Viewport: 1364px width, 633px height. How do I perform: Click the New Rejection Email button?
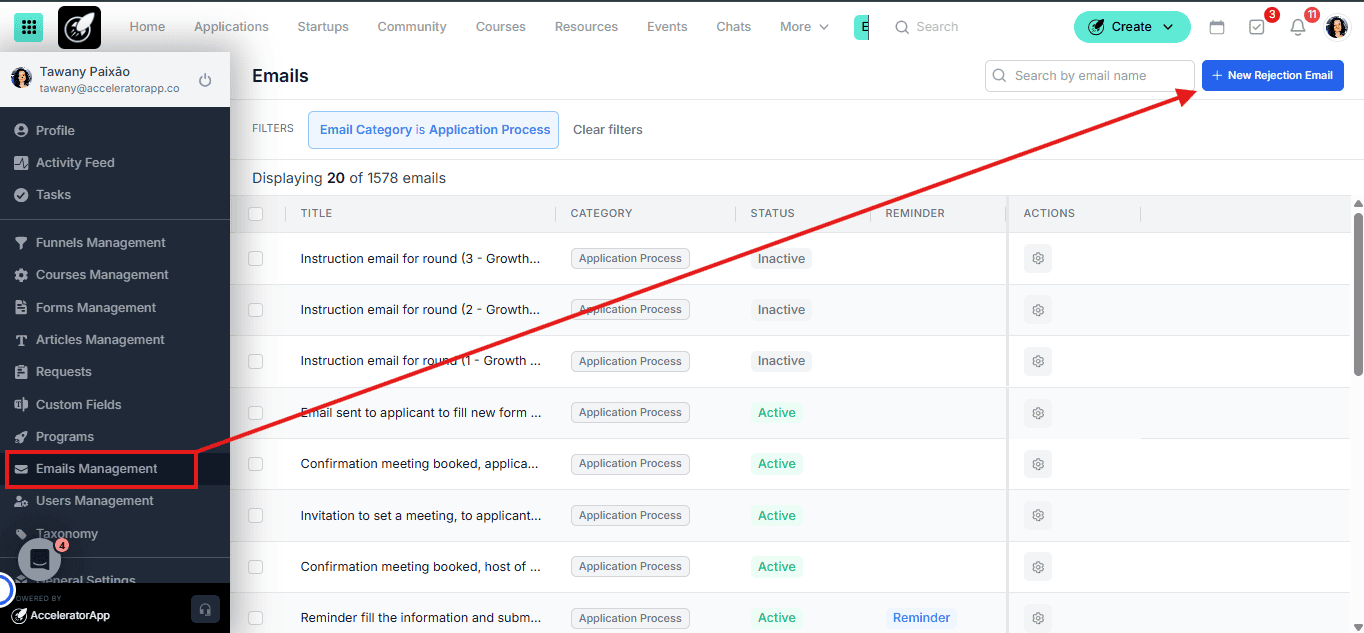point(1272,75)
